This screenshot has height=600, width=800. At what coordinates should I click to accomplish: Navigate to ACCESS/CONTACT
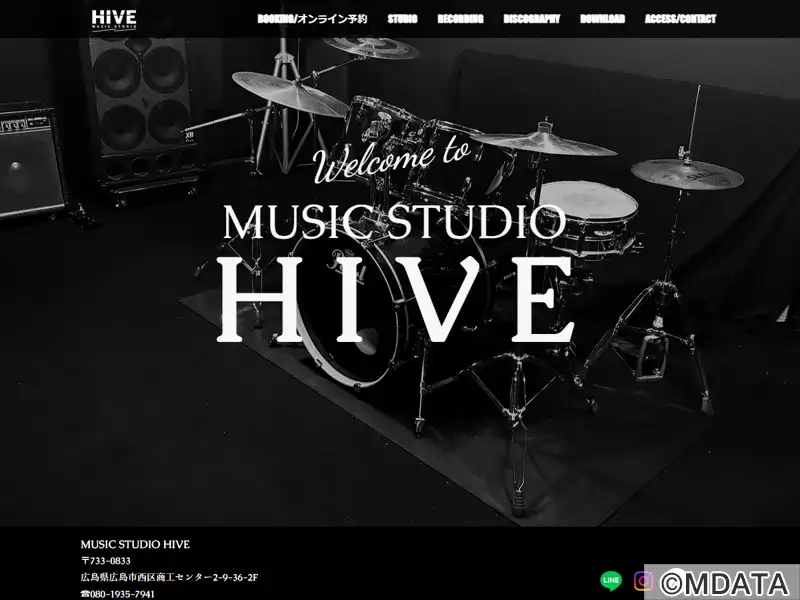[681, 19]
